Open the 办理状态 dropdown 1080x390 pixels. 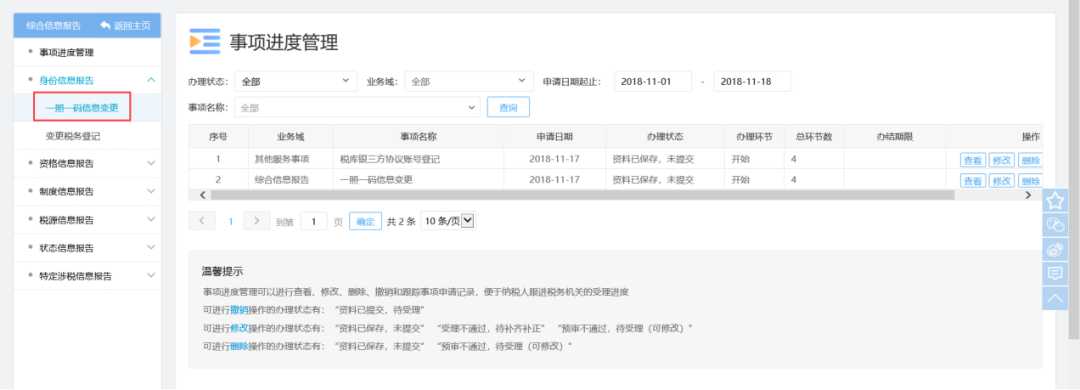[295, 81]
